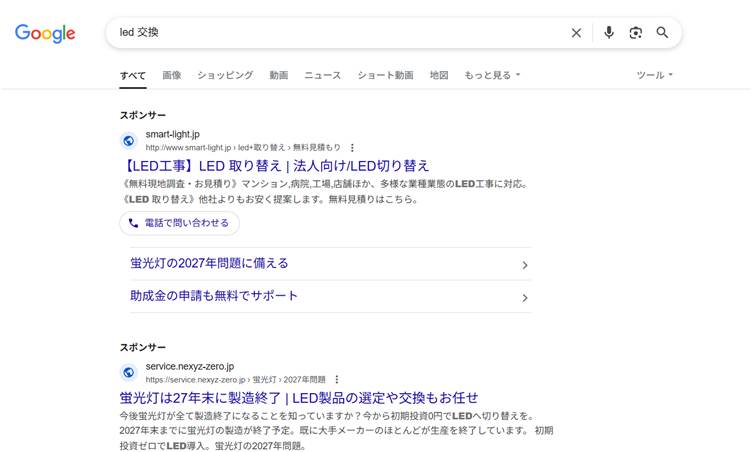
Task: Switch to the ショッピング tab
Action: (x=225, y=75)
